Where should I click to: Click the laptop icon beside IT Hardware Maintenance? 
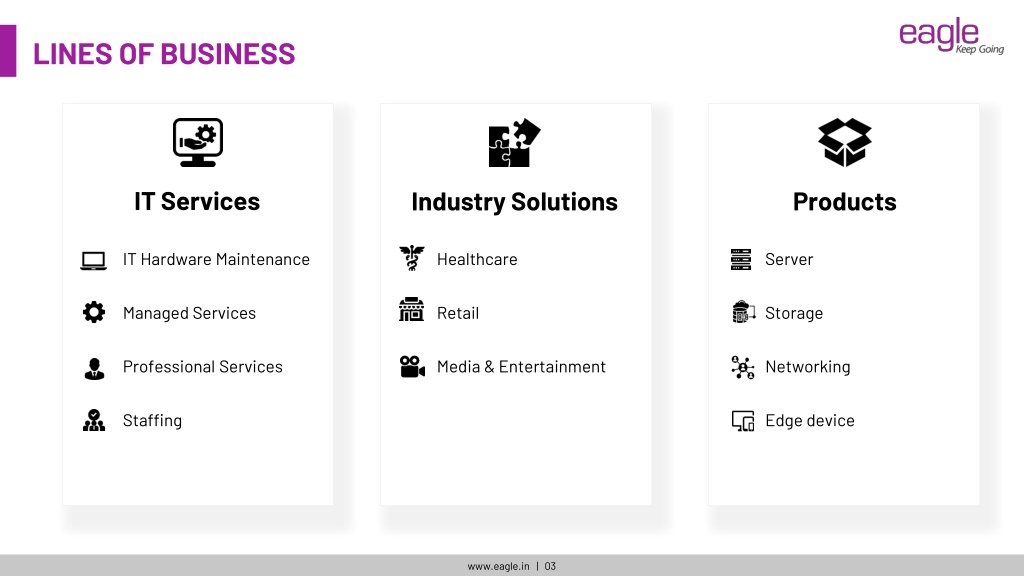tap(93, 261)
